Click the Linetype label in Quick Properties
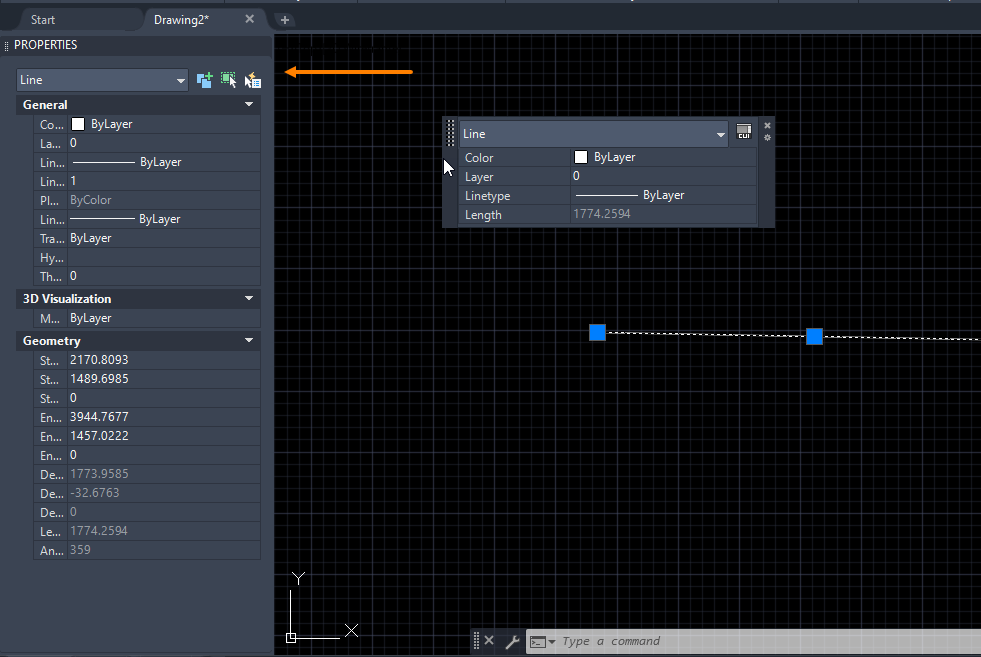The image size is (981, 657). tap(487, 196)
